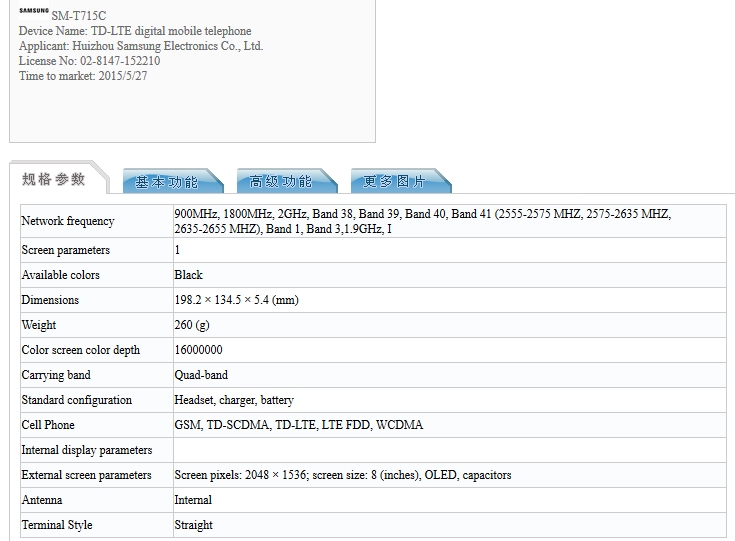This screenshot has height=541, width=735.
Task: Click the Weight value 260 (g)
Action: tap(192, 325)
